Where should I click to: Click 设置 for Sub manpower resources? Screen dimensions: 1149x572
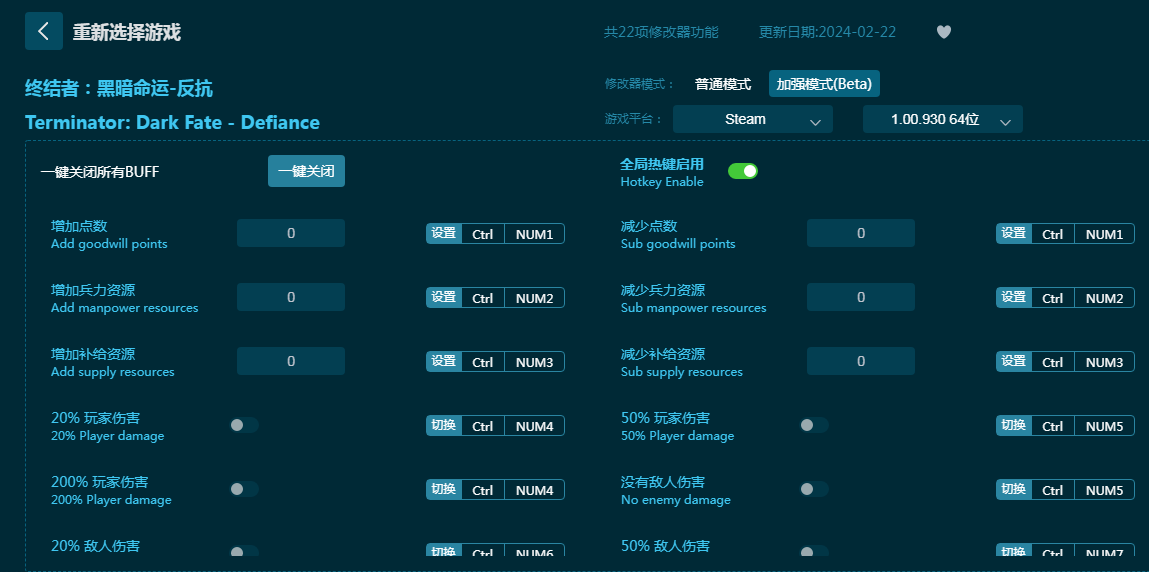(x=1014, y=297)
